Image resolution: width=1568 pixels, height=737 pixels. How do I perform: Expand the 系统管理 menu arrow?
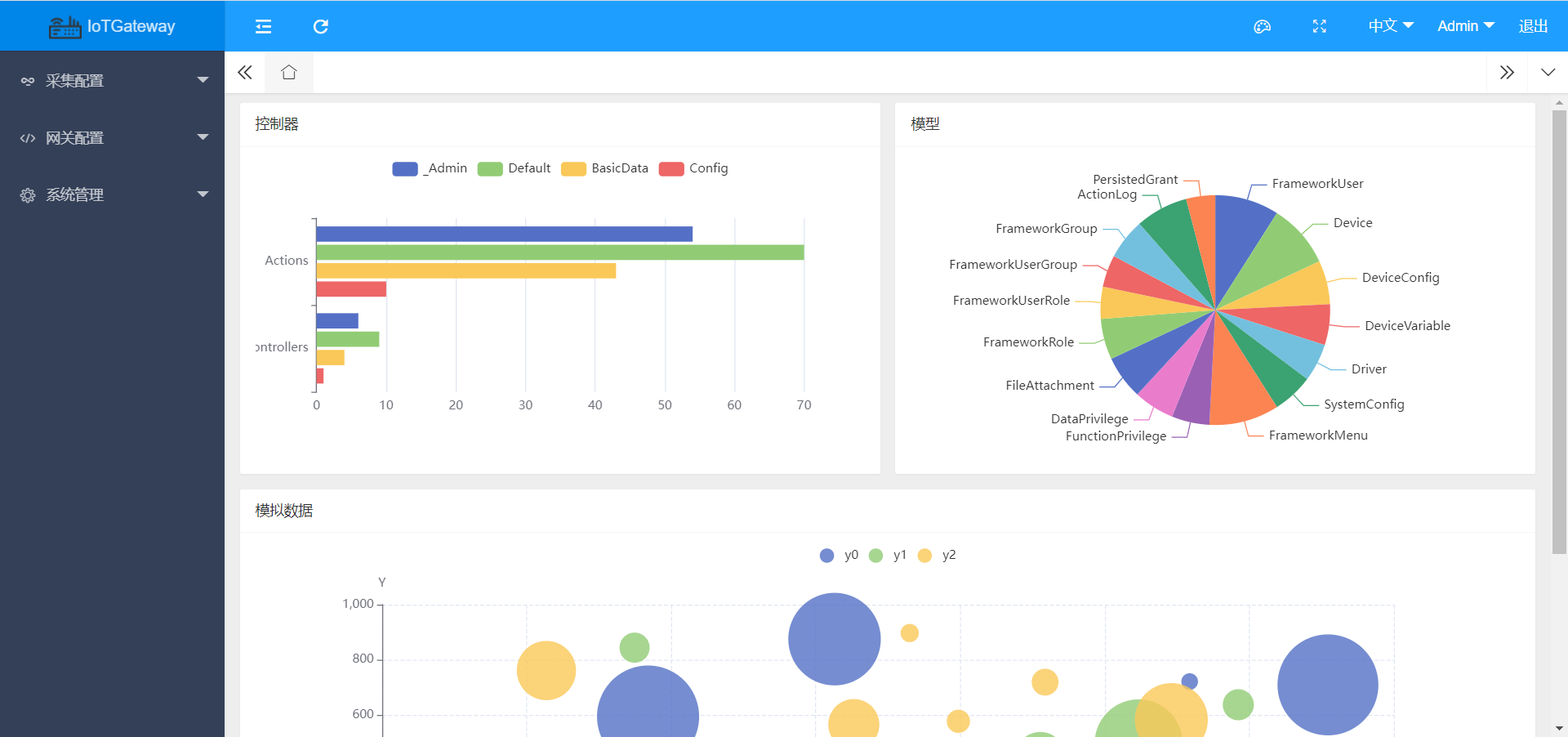pyautogui.click(x=203, y=194)
